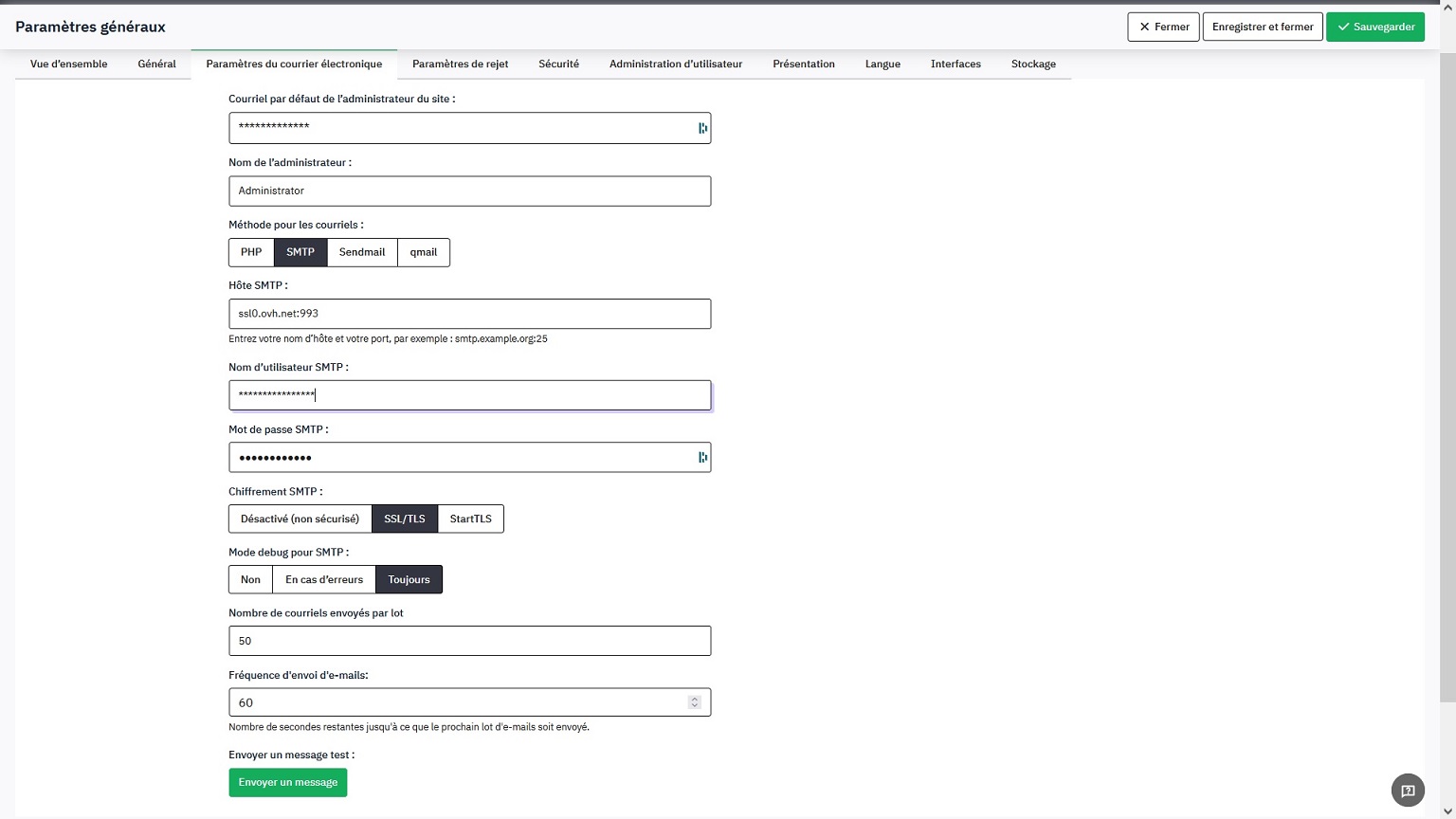Click the Sauvegarder button with checkmark
1456x819 pixels.
click(x=1374, y=27)
